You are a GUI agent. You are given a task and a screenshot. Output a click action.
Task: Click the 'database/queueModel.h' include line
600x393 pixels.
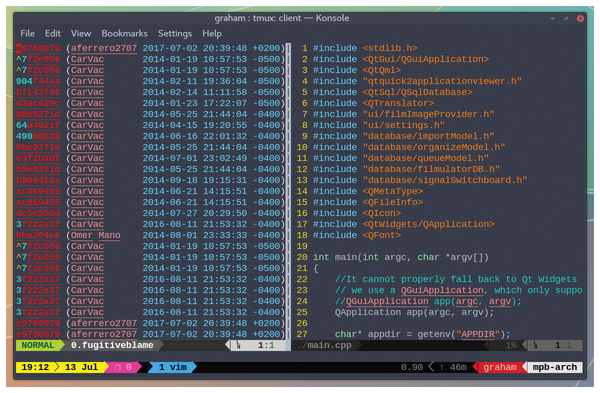point(401,158)
